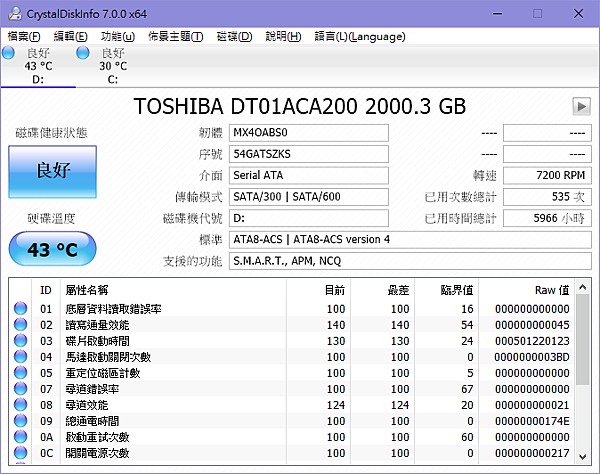Screen dimensions: 600x474
Task: Select the 啟動重試次數 attribute row
Action: point(292,437)
